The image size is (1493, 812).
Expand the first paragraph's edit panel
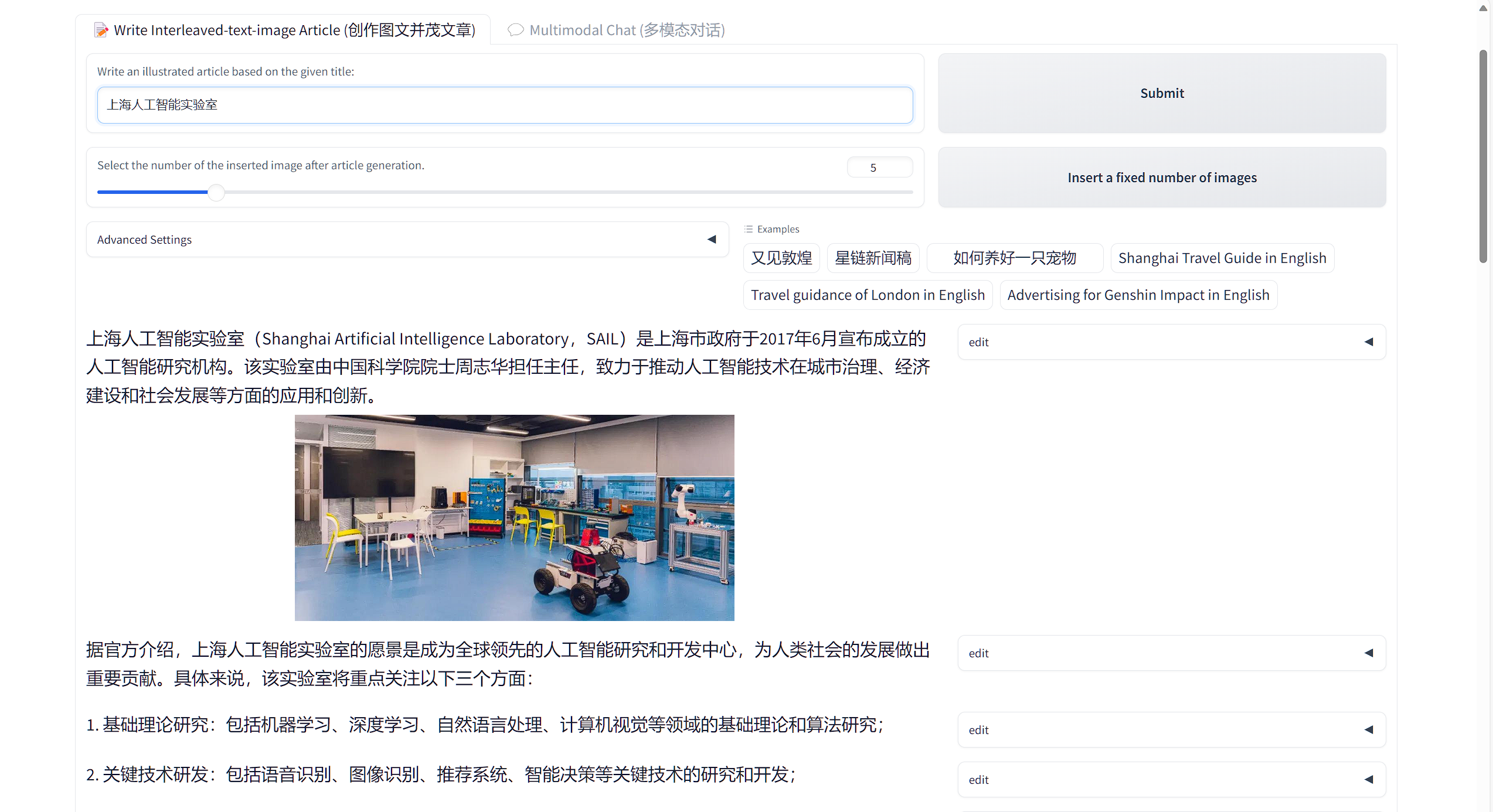coord(1368,342)
